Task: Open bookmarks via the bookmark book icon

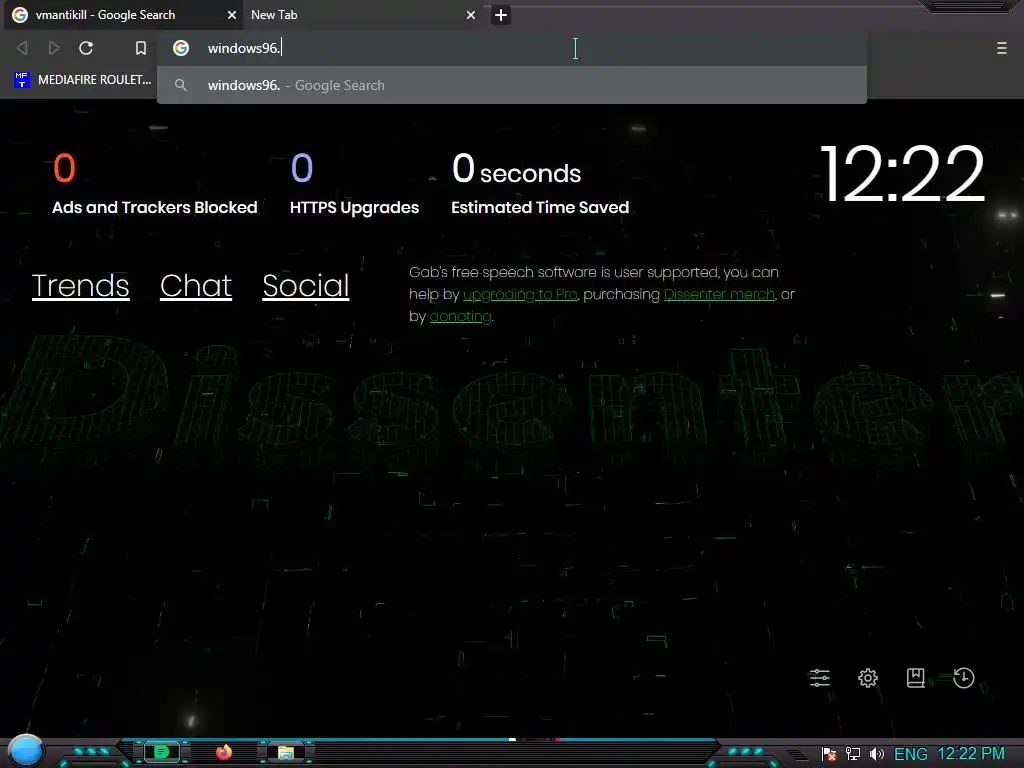Action: [x=916, y=678]
